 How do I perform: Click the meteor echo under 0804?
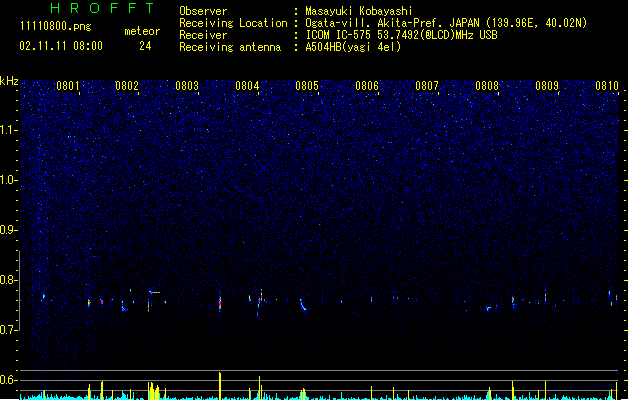point(260,302)
